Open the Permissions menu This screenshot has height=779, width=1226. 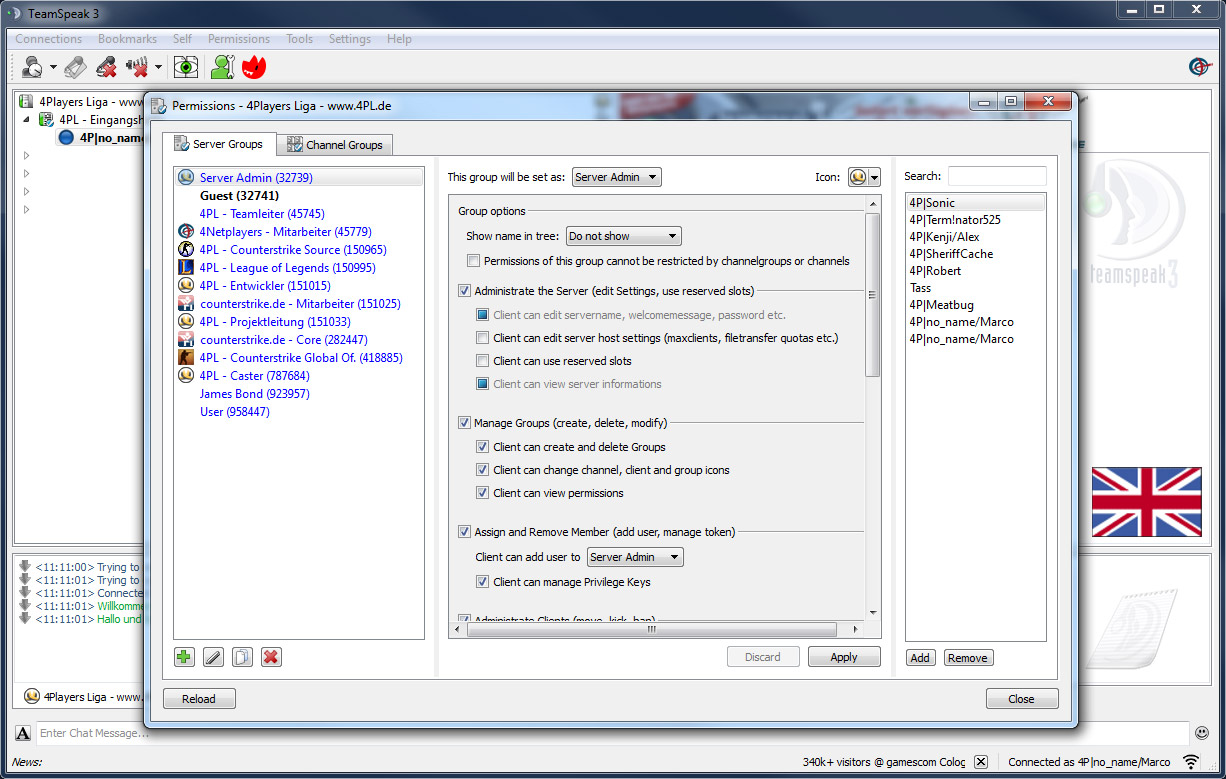[238, 38]
